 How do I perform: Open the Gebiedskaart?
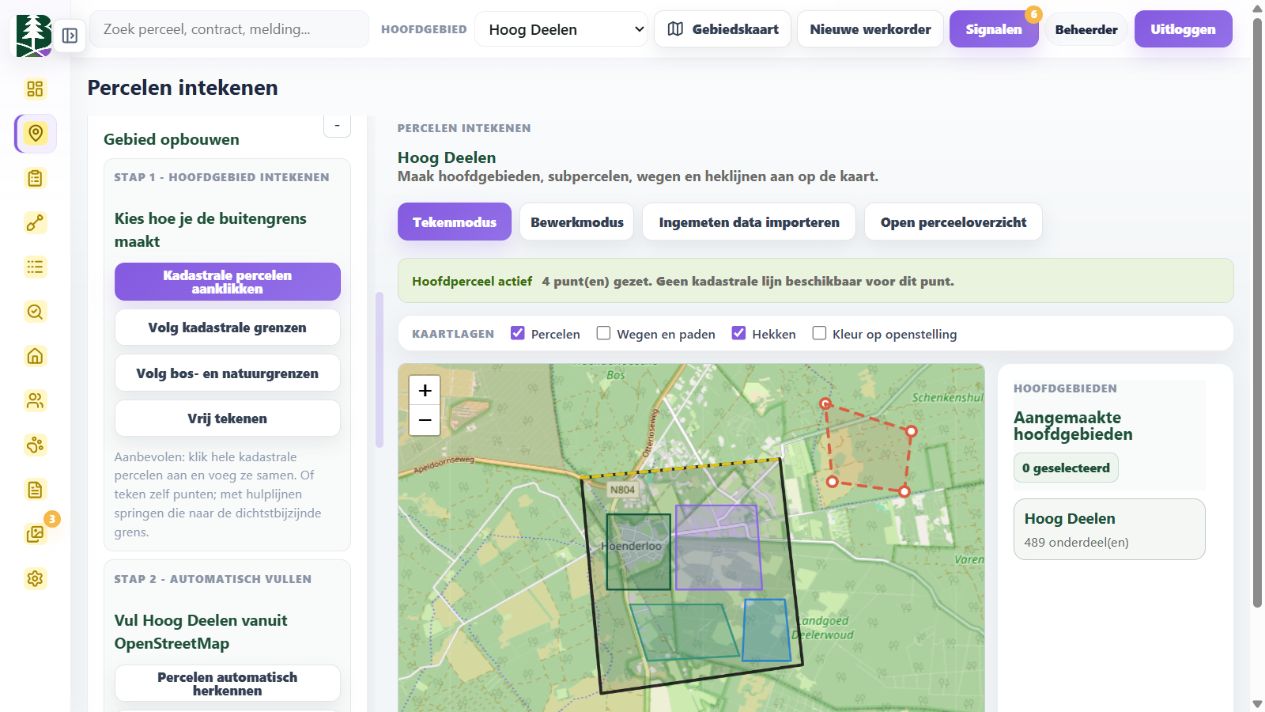click(723, 29)
